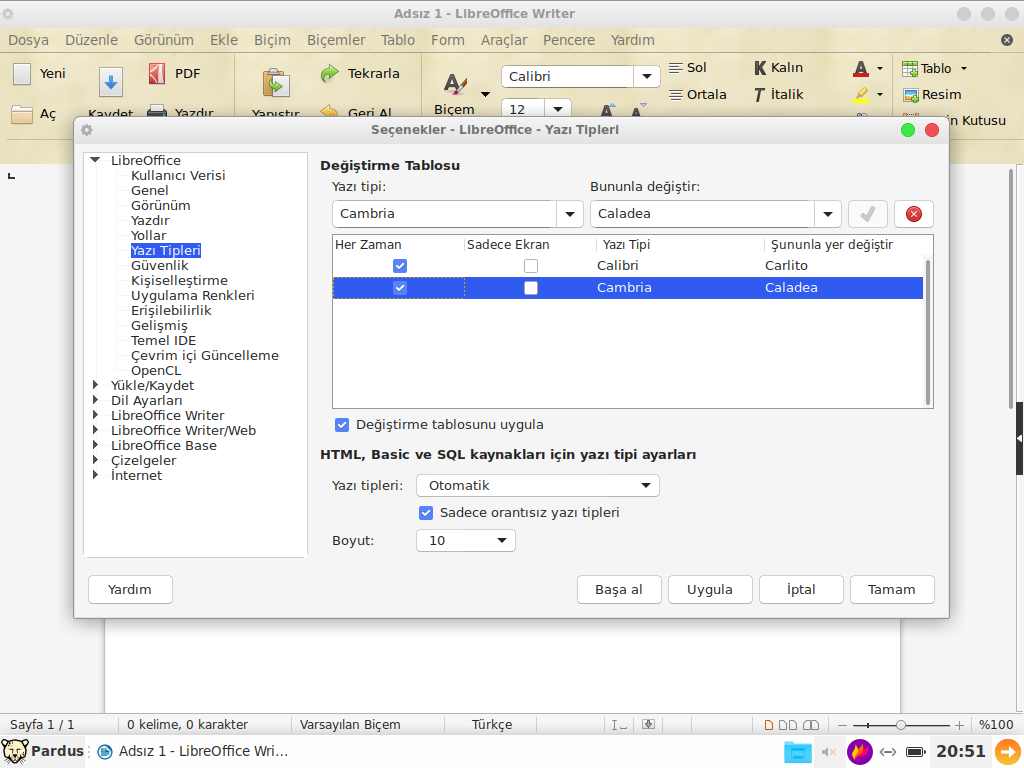The height and width of the screenshot is (768, 1024).
Task: Toggle Değiştirme tablosunu uygula checkbox
Action: point(342,425)
